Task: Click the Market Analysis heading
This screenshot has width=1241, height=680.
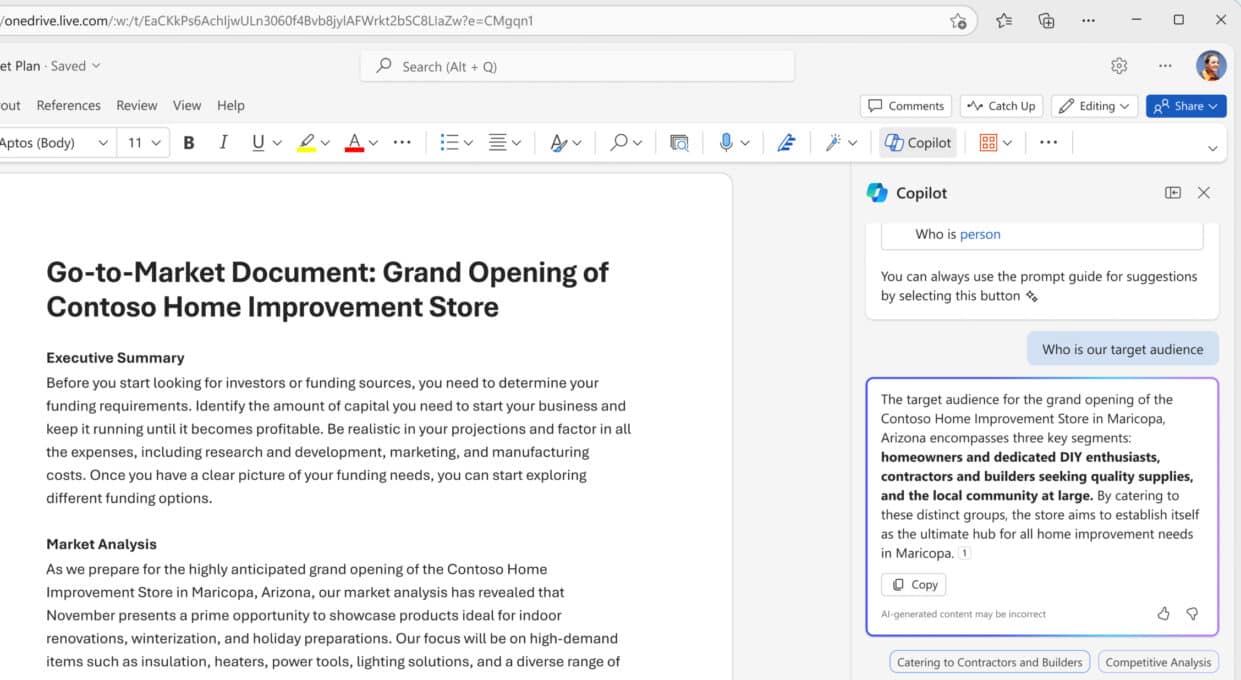Action: point(101,544)
